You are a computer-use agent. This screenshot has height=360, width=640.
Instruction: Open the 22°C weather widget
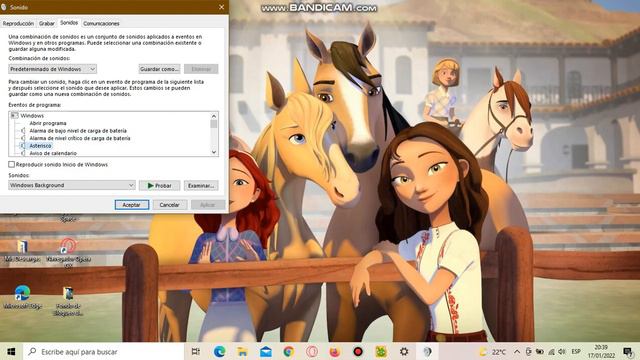[493, 351]
